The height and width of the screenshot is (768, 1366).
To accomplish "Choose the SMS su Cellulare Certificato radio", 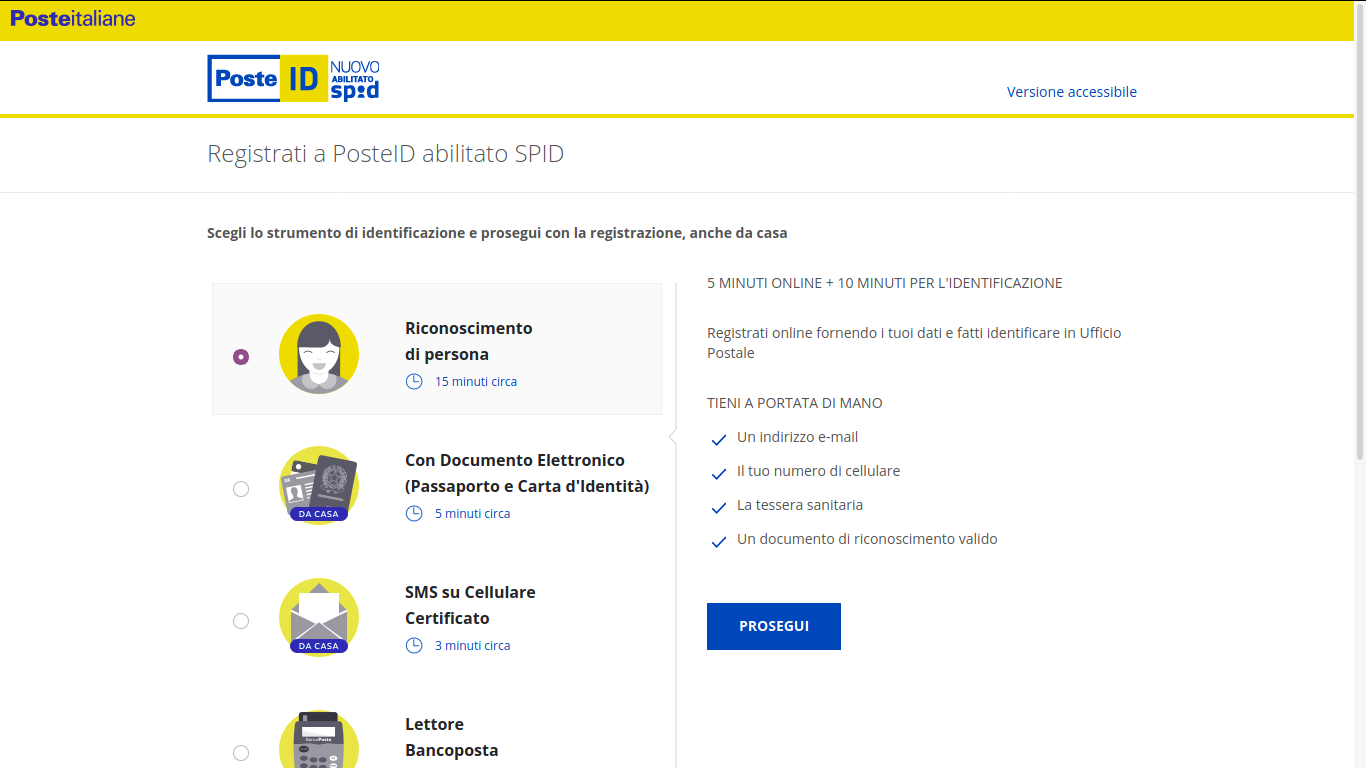I will point(241,621).
